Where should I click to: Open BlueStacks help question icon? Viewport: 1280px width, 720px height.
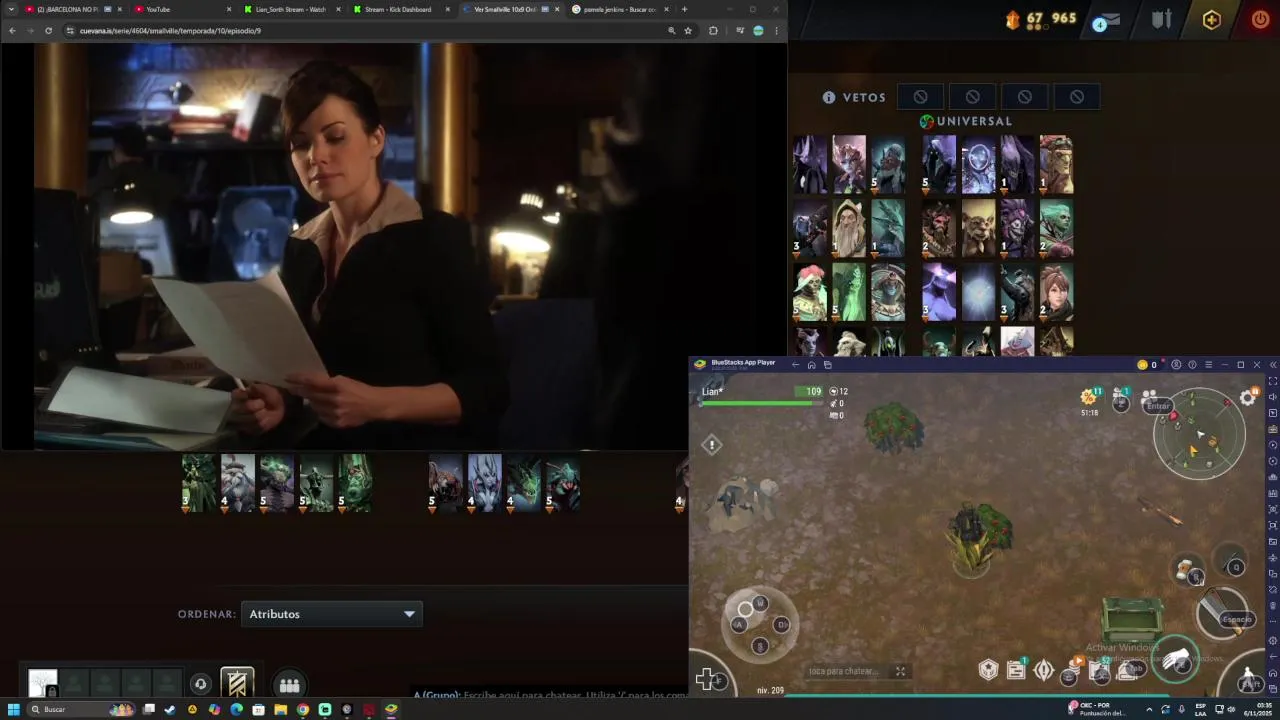tap(1192, 365)
